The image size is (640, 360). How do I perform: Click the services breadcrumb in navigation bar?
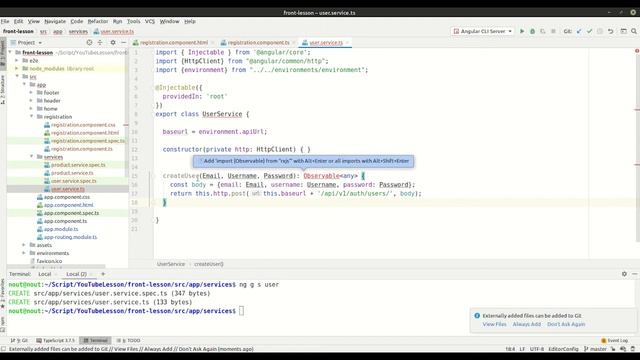tap(78, 31)
